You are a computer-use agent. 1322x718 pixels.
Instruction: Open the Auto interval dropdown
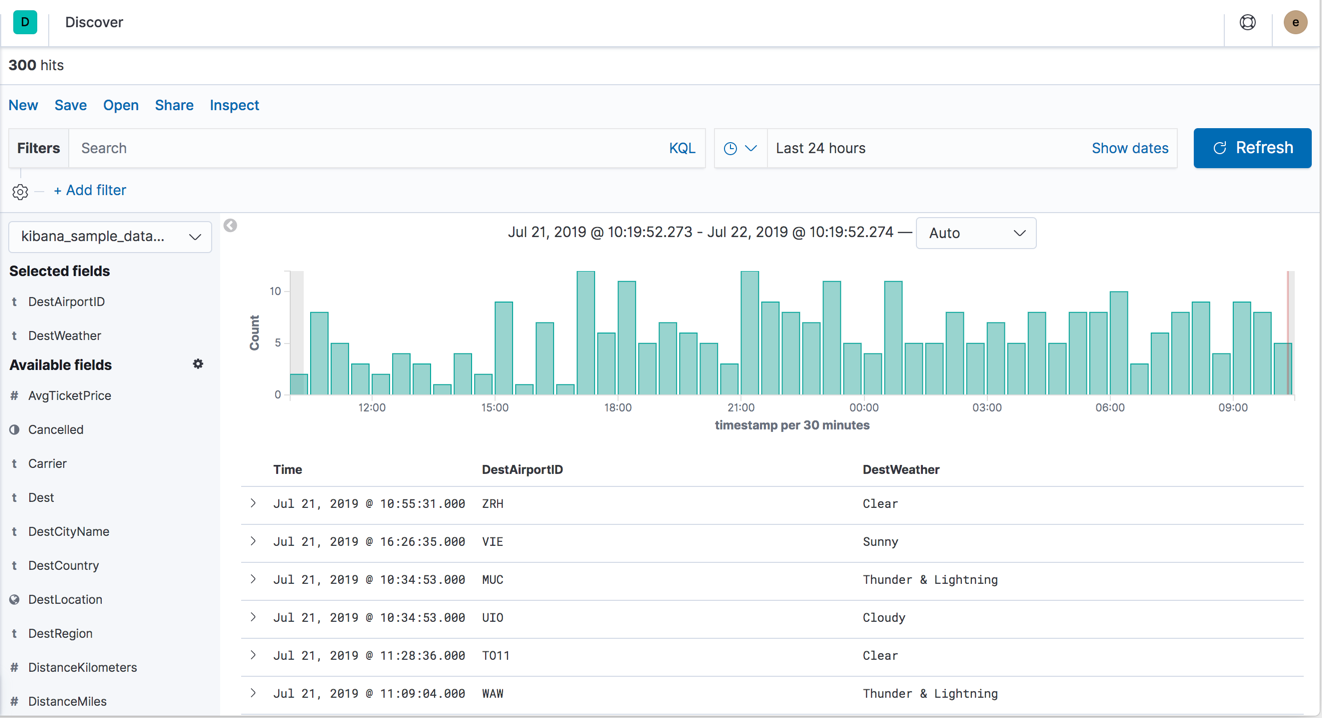(x=975, y=233)
